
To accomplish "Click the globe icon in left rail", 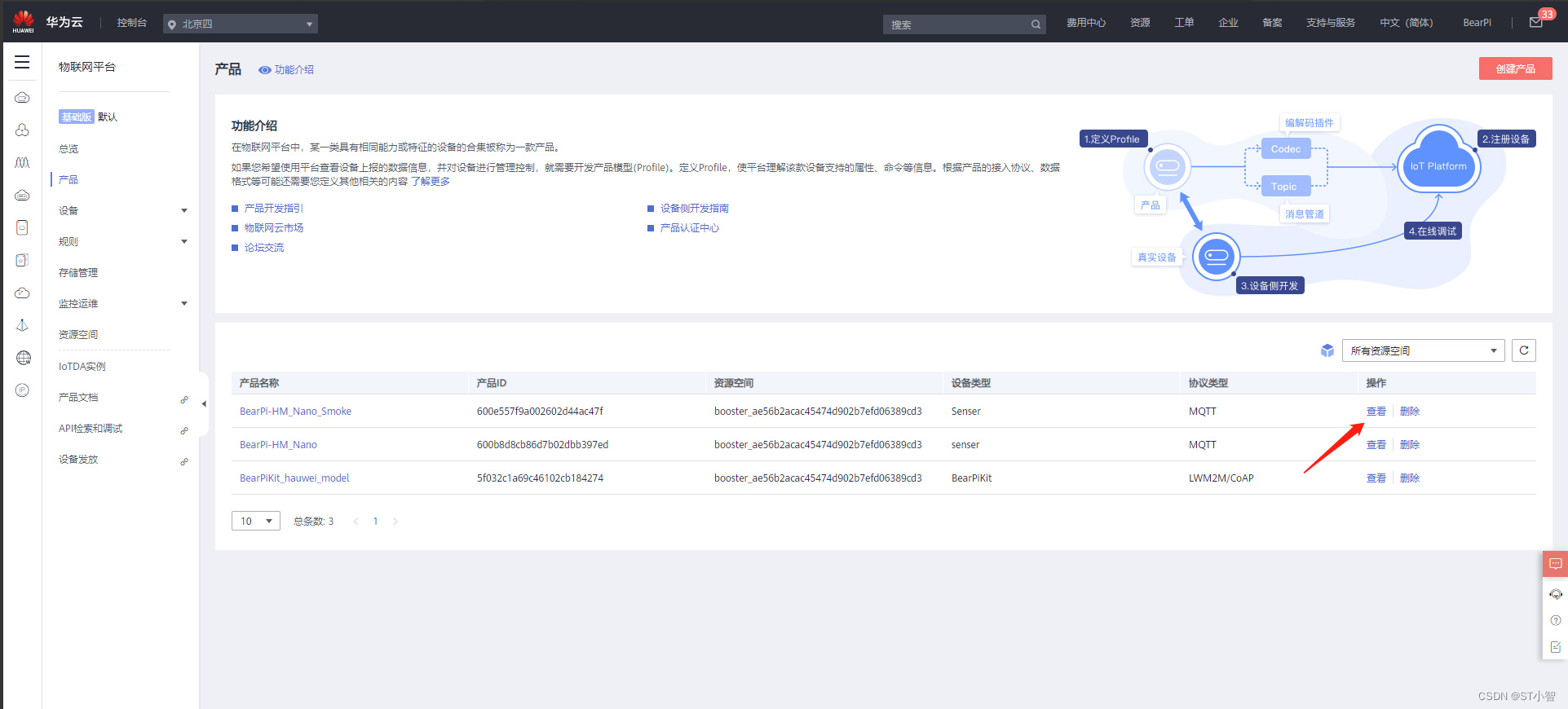I will [23, 358].
